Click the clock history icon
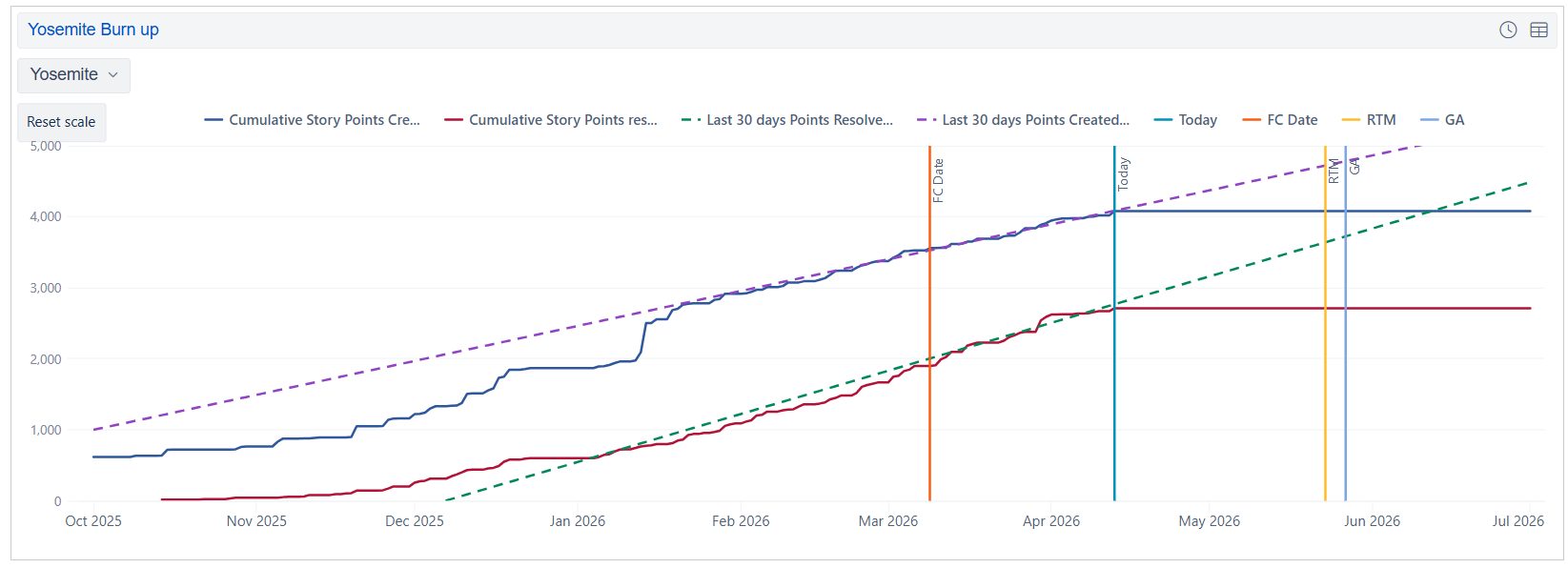Image resolution: width=1568 pixels, height=568 pixels. click(x=1508, y=30)
